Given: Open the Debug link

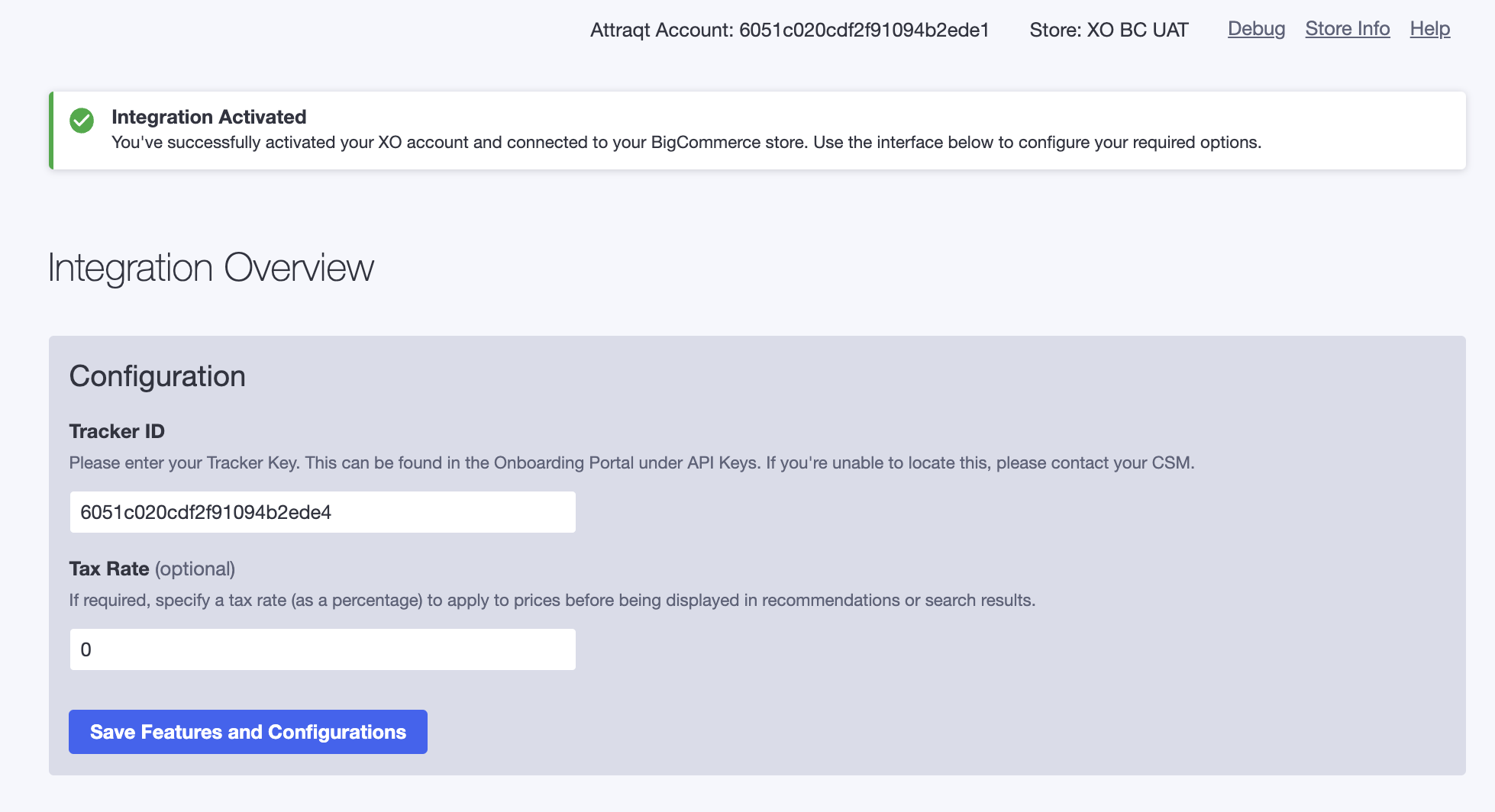Looking at the screenshot, I should pyautogui.click(x=1256, y=29).
